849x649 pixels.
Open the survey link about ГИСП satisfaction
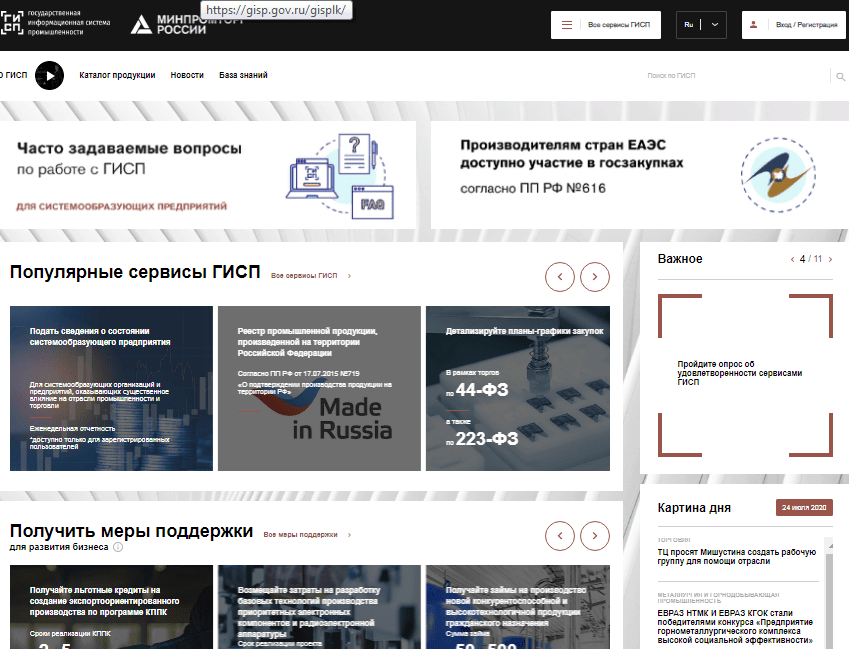[x=739, y=373]
